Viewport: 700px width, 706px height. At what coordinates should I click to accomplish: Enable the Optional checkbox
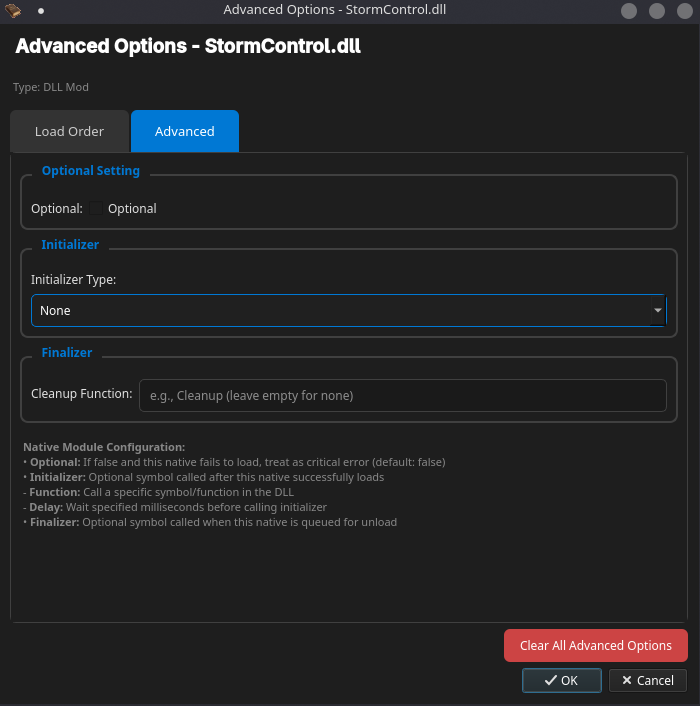coord(97,209)
